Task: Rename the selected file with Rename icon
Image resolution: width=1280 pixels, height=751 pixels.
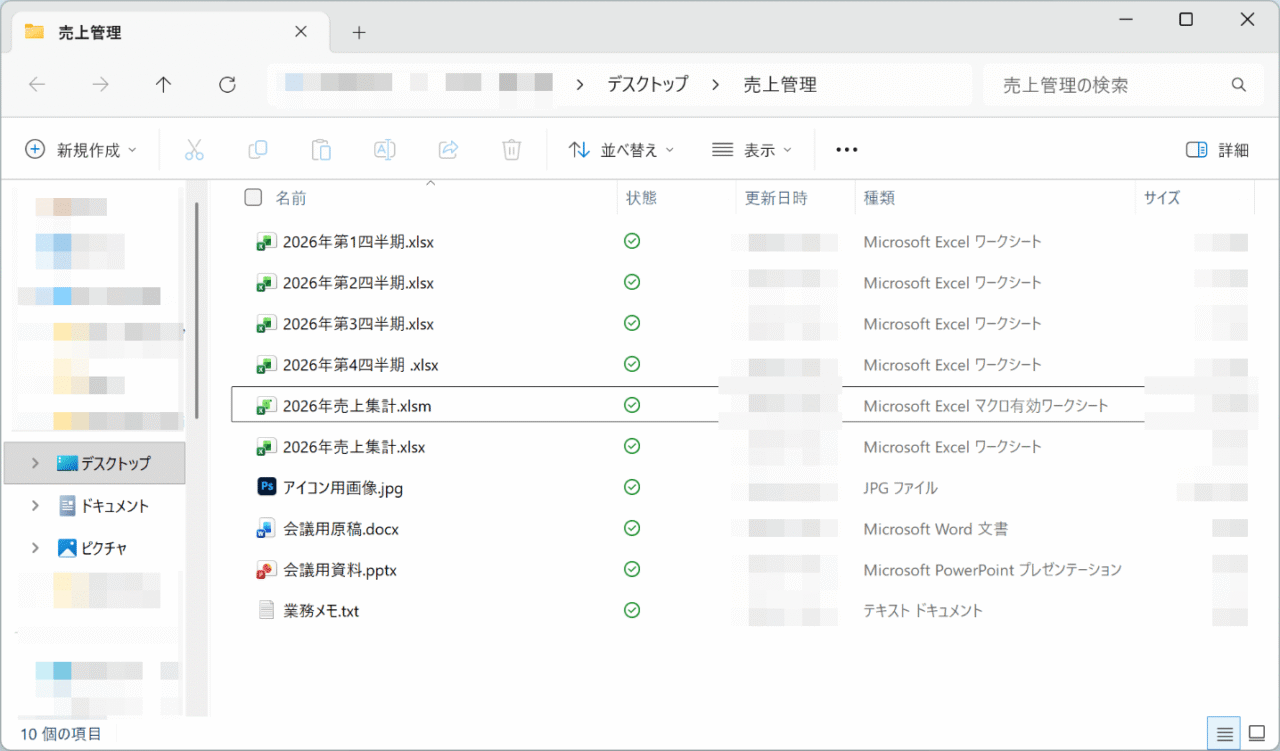Action: pos(384,149)
